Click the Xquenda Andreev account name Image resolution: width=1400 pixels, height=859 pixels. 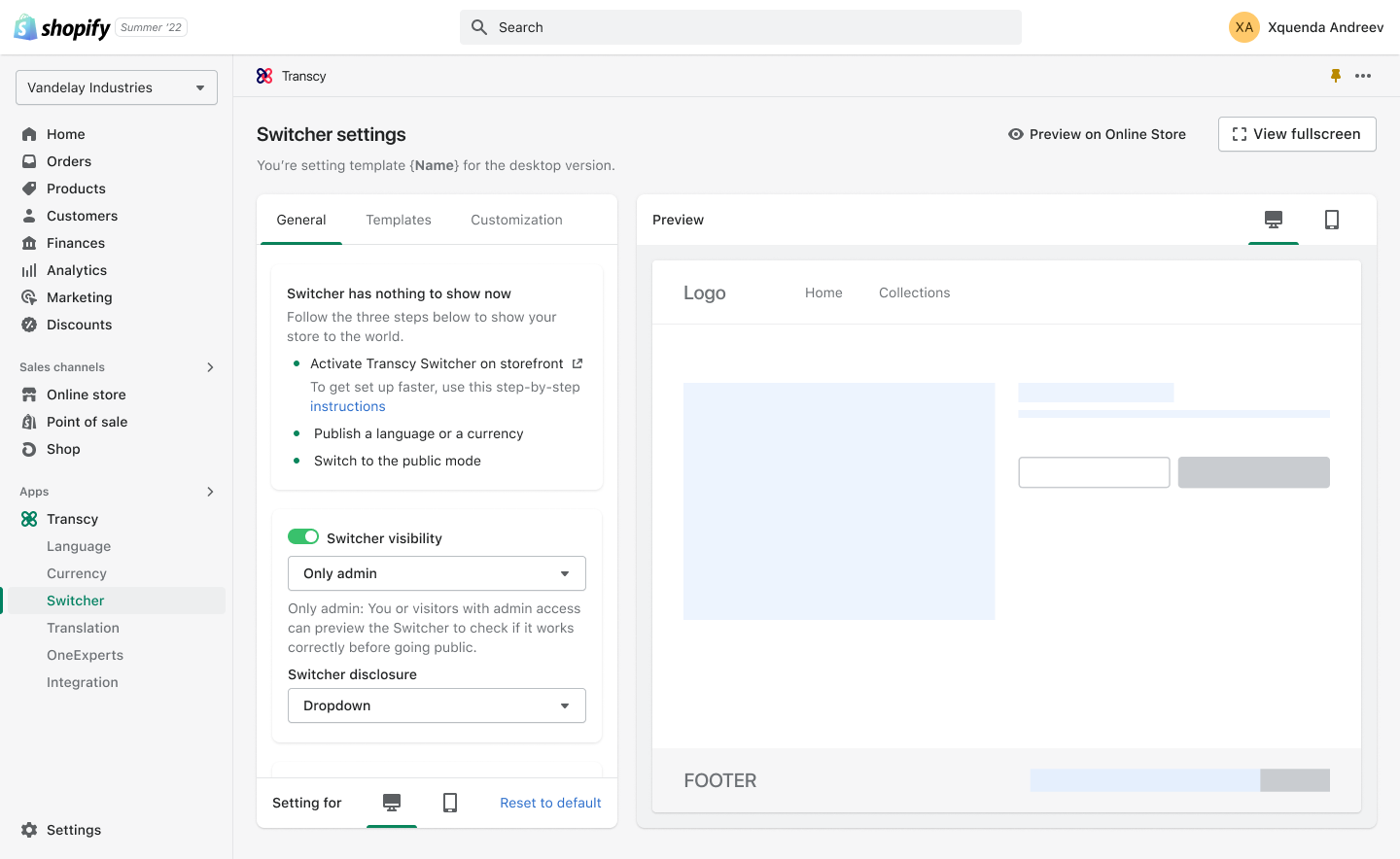[x=1326, y=27]
